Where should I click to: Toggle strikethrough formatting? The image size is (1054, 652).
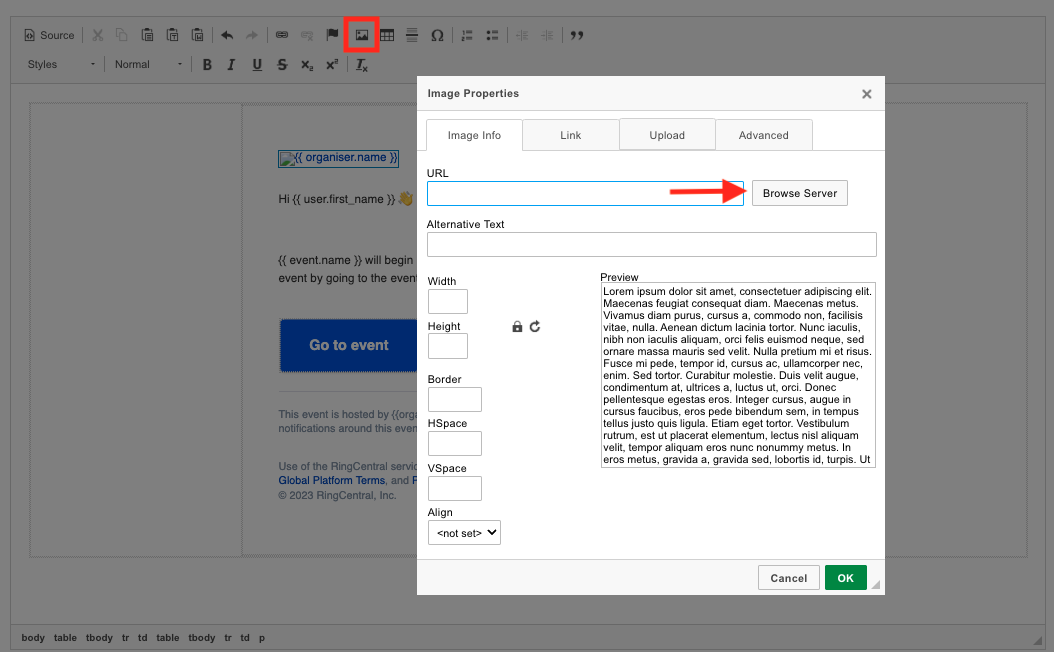point(282,65)
